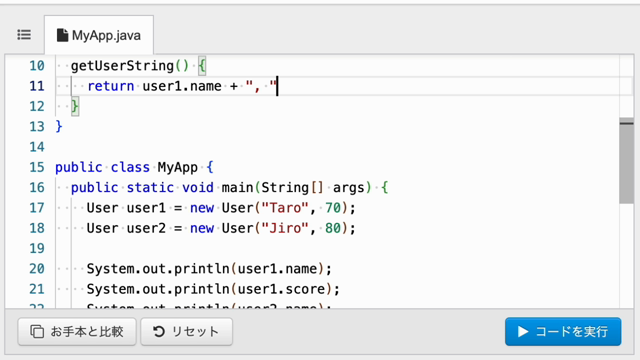The image size is (640, 360).
Task: Run the code with コードを実行
Action: [563, 331]
